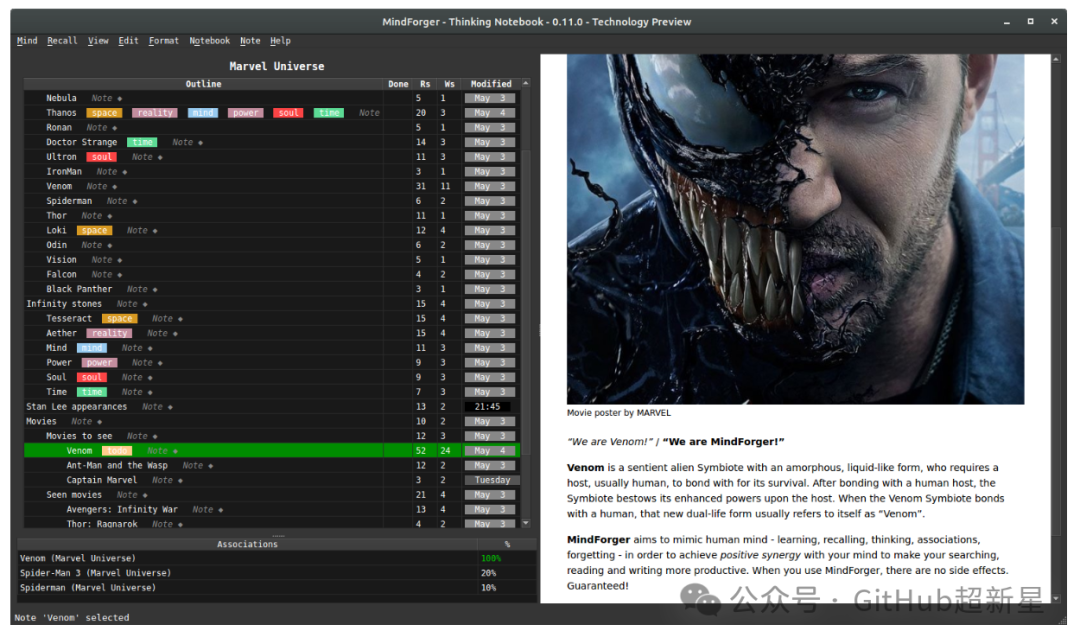Click the soul tag on Ultron

[x=102, y=157]
